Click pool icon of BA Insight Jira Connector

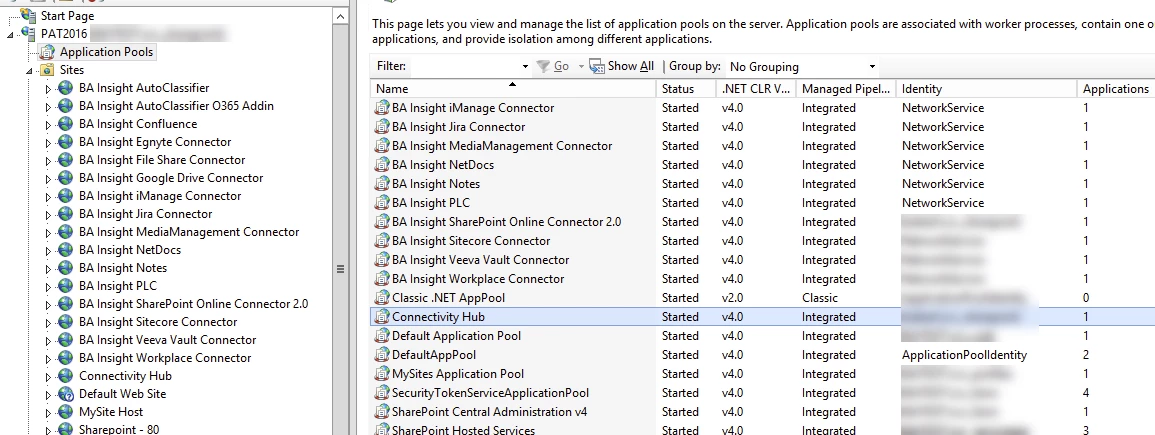tap(382, 127)
